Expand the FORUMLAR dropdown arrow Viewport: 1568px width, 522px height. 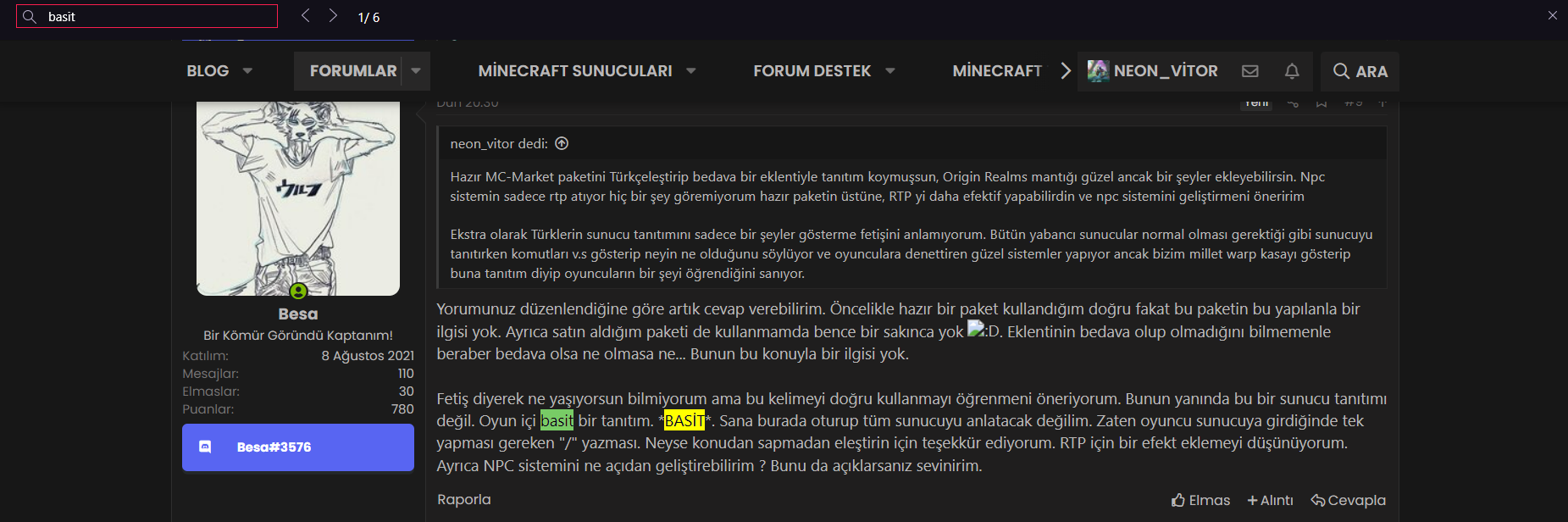pos(416,71)
